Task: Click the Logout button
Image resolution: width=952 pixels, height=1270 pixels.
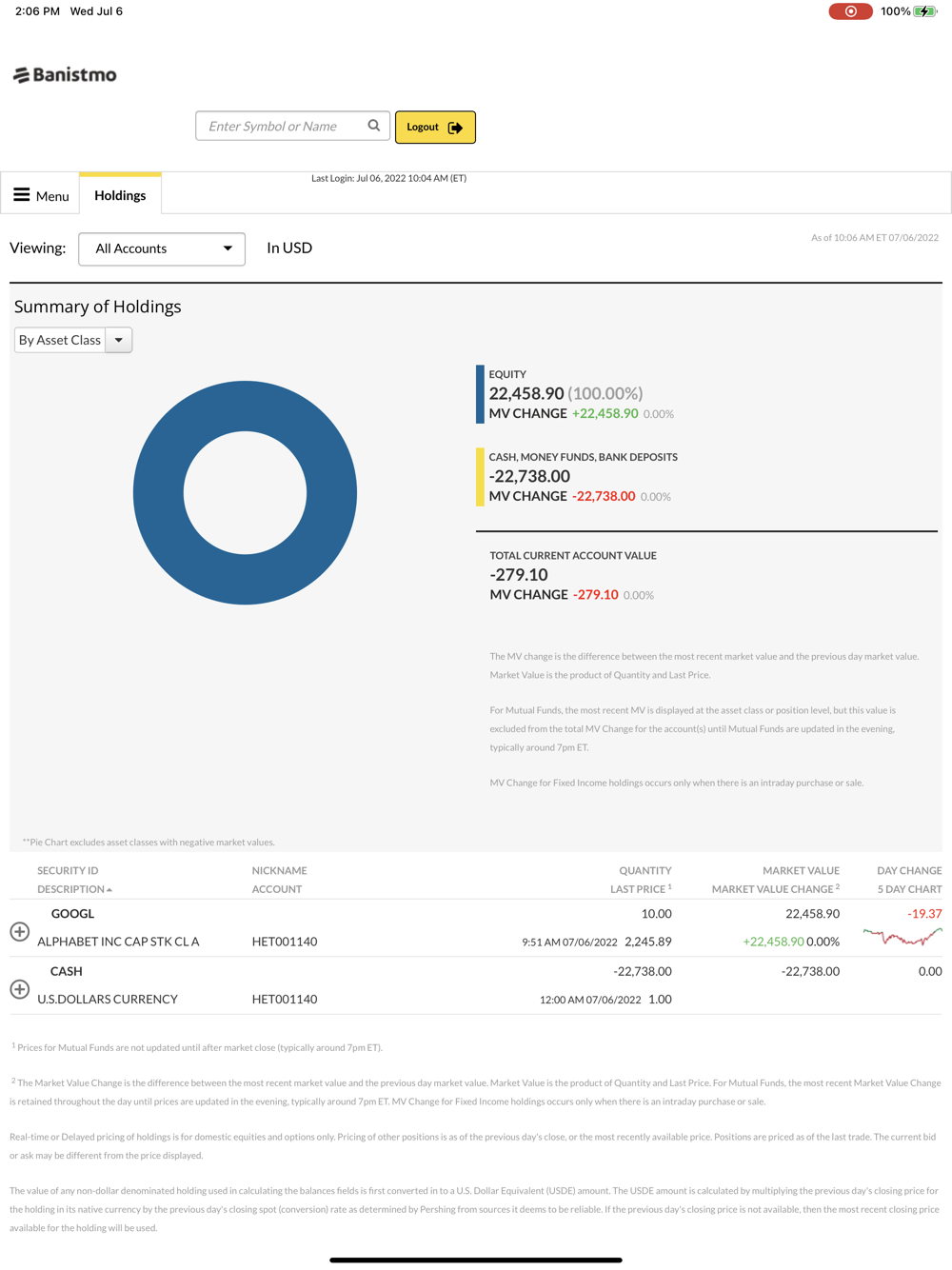Action: [x=435, y=127]
